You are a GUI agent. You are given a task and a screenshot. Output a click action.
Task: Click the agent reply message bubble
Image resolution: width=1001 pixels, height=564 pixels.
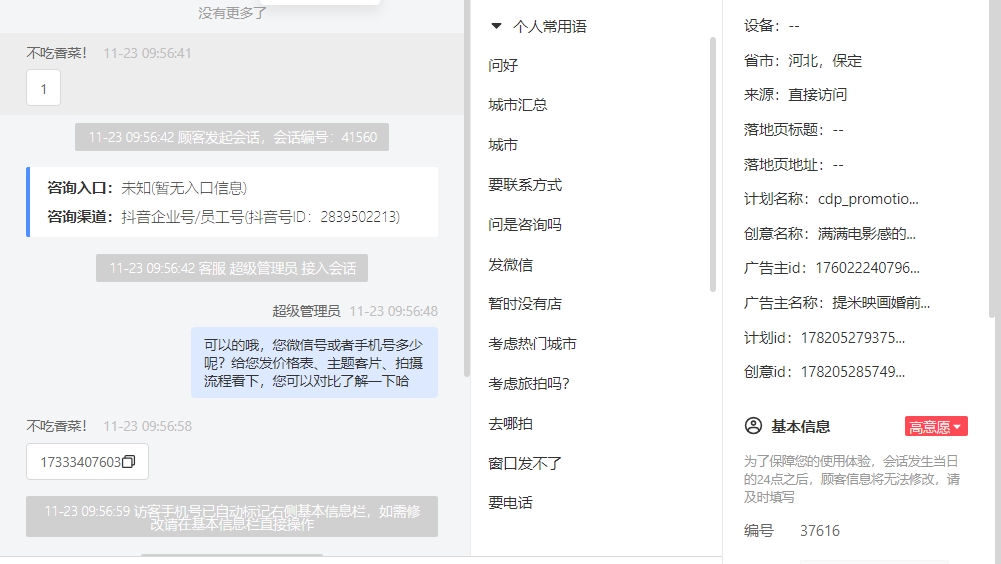coord(314,363)
